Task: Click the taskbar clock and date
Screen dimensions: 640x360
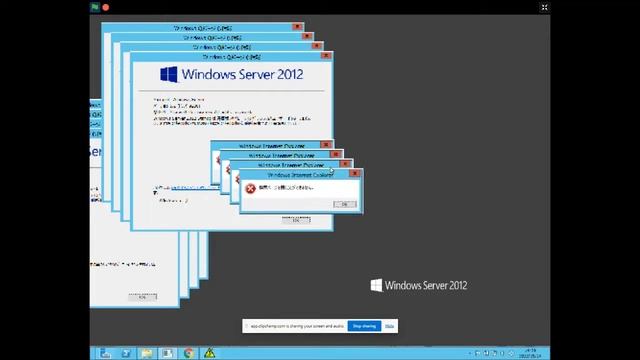Action: [x=530, y=353]
